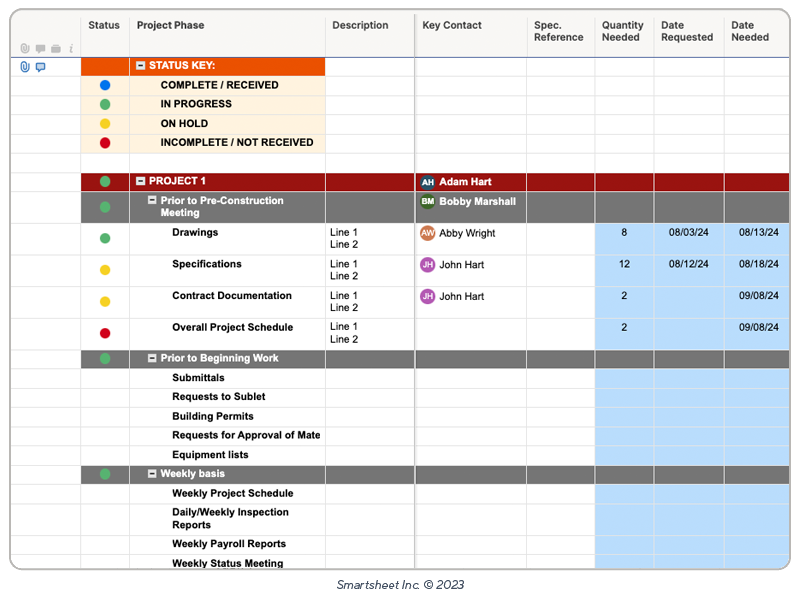Click the comment column header icon

pos(39,47)
